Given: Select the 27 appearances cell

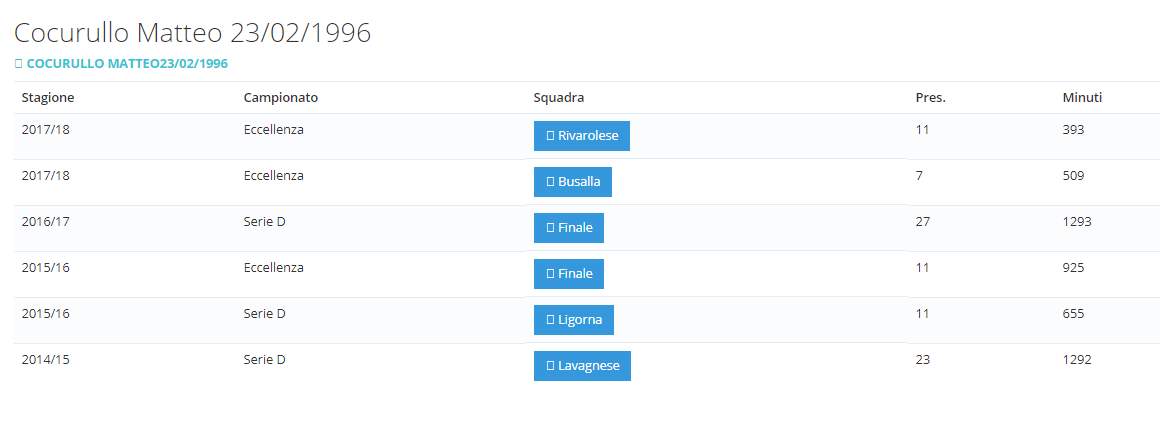Looking at the screenshot, I should tap(923, 222).
